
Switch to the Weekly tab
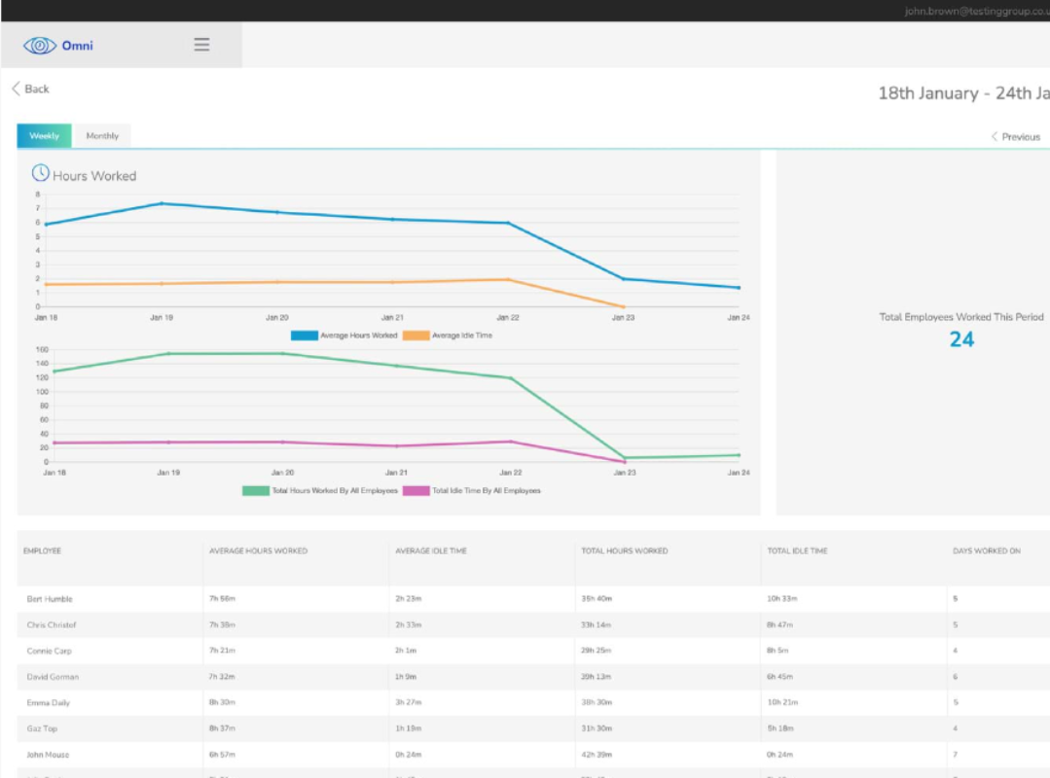pyautogui.click(x=44, y=135)
